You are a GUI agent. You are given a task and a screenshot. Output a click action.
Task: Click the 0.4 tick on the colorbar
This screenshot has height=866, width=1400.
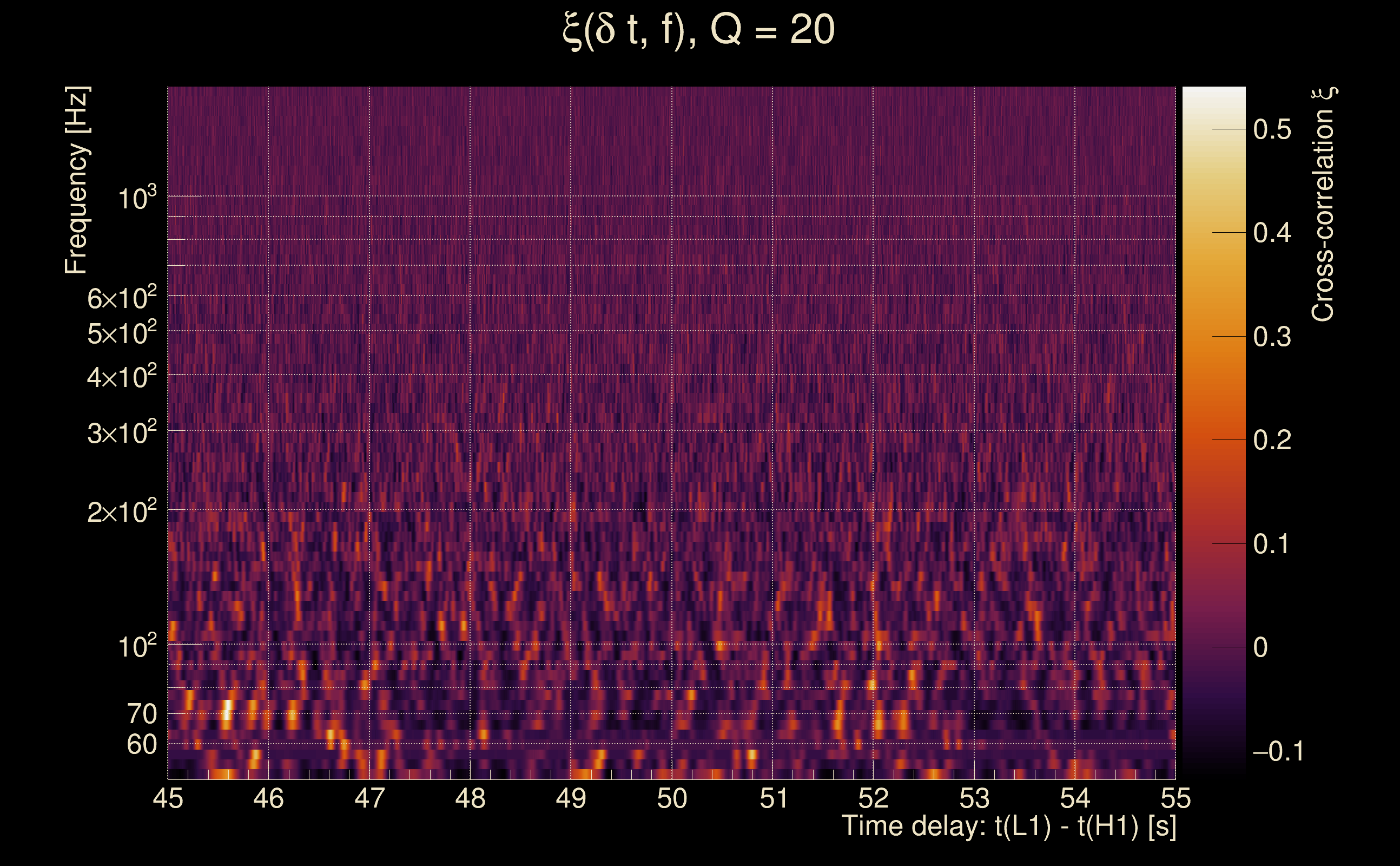[1272, 233]
